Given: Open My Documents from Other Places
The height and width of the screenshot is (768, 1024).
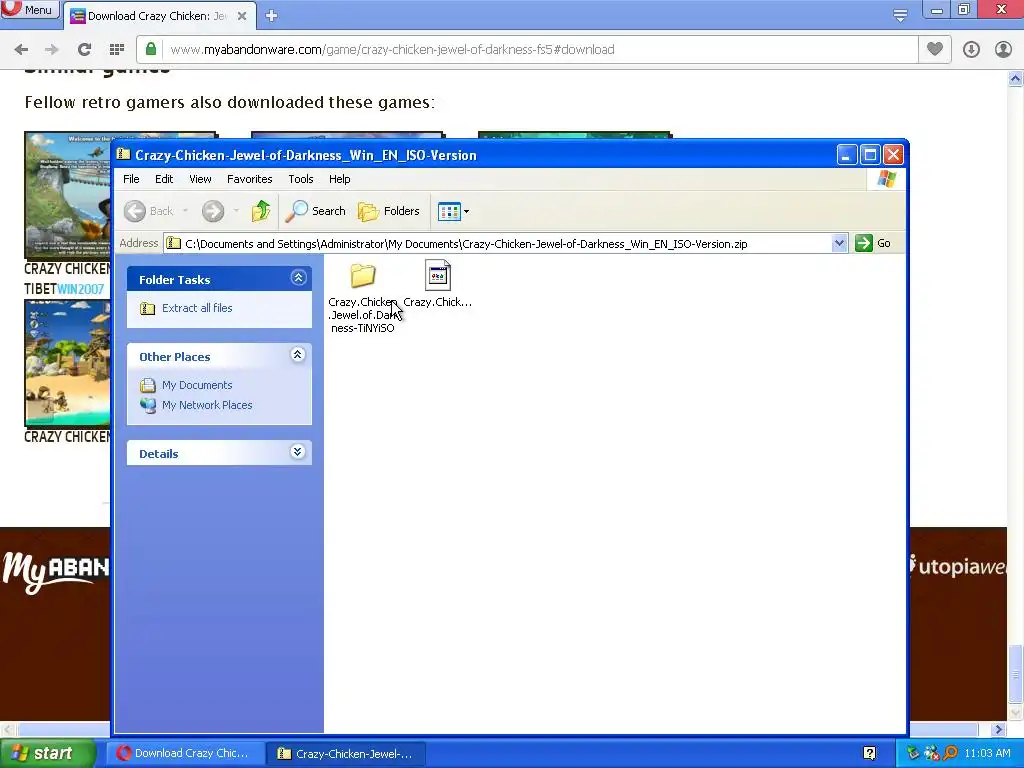Looking at the screenshot, I should tap(197, 385).
